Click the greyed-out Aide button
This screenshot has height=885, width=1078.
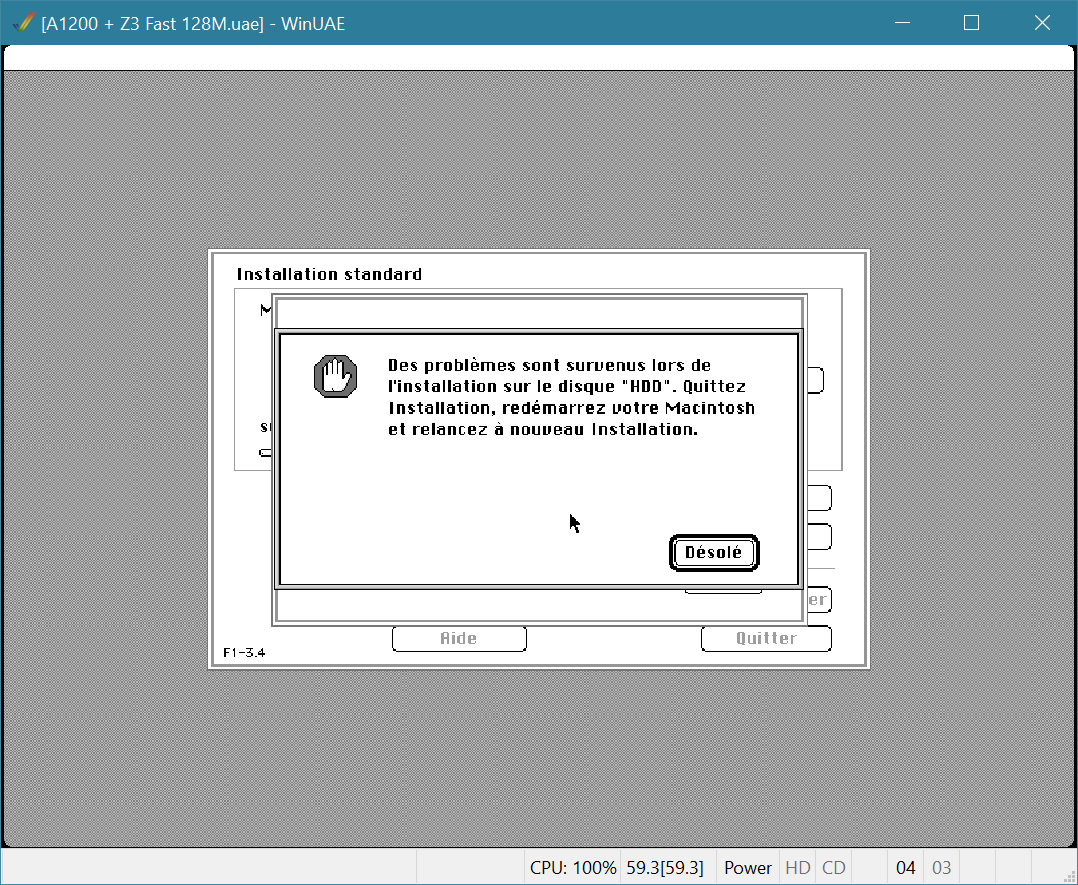(459, 638)
